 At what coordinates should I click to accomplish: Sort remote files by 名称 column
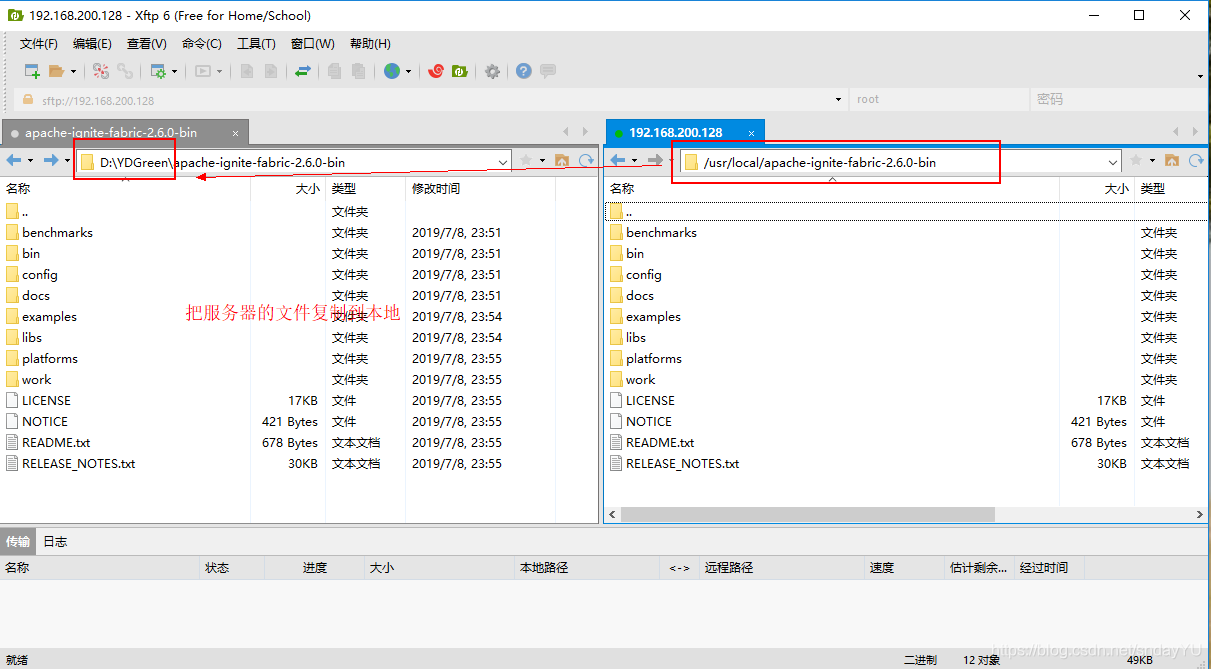click(832, 188)
